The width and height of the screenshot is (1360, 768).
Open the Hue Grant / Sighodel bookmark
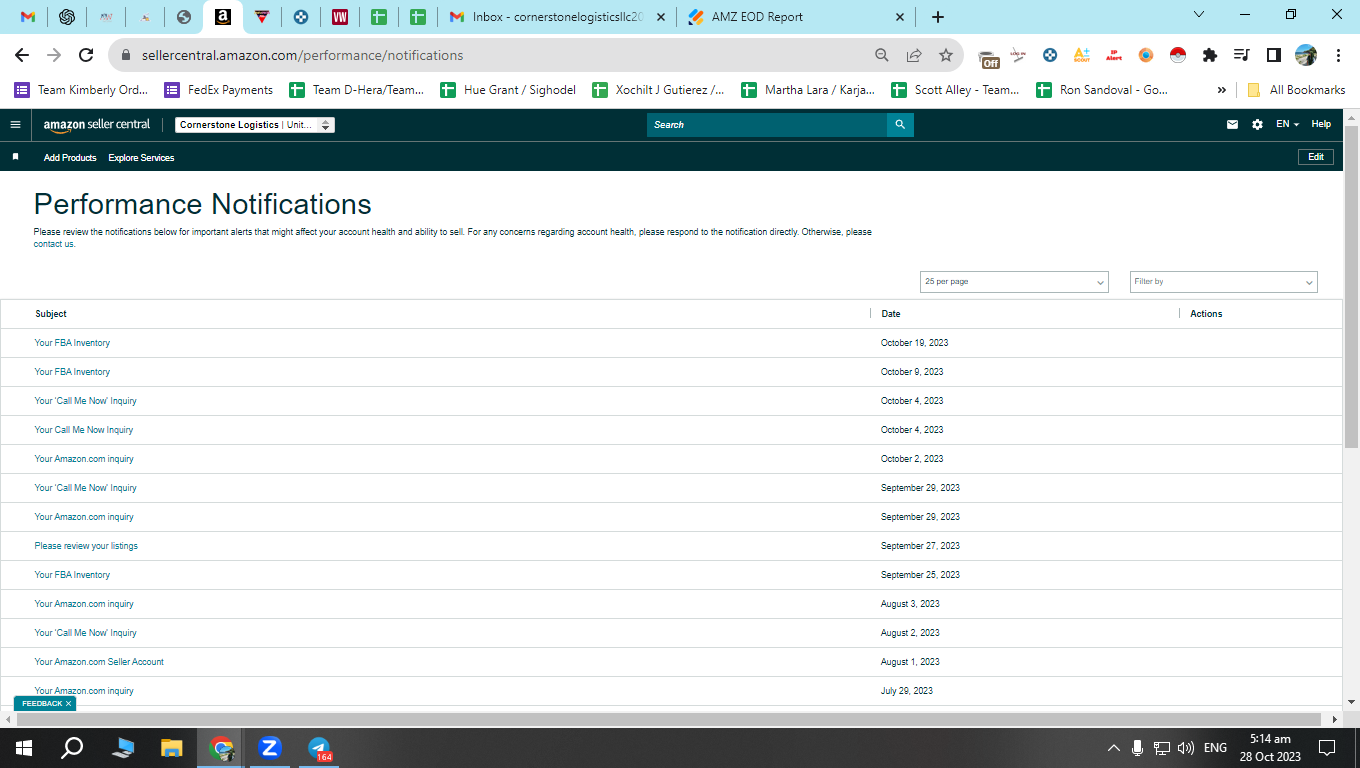(x=508, y=90)
